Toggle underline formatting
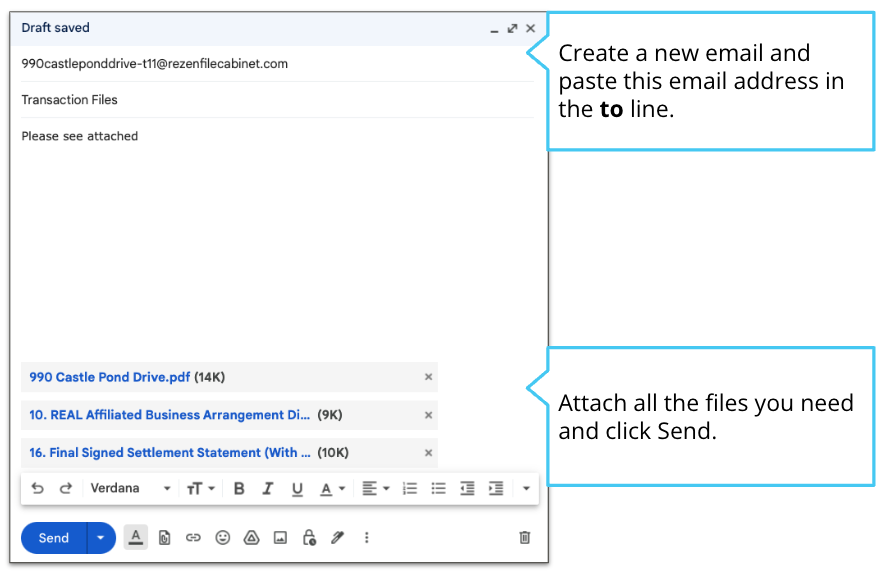Image resolution: width=891 pixels, height=577 pixels. (297, 489)
